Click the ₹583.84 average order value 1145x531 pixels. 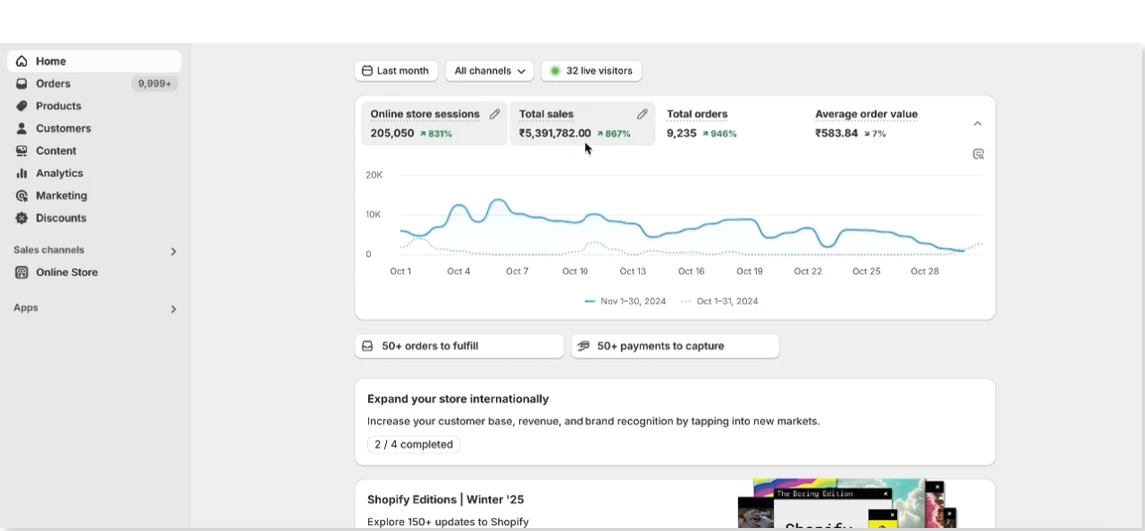point(837,134)
